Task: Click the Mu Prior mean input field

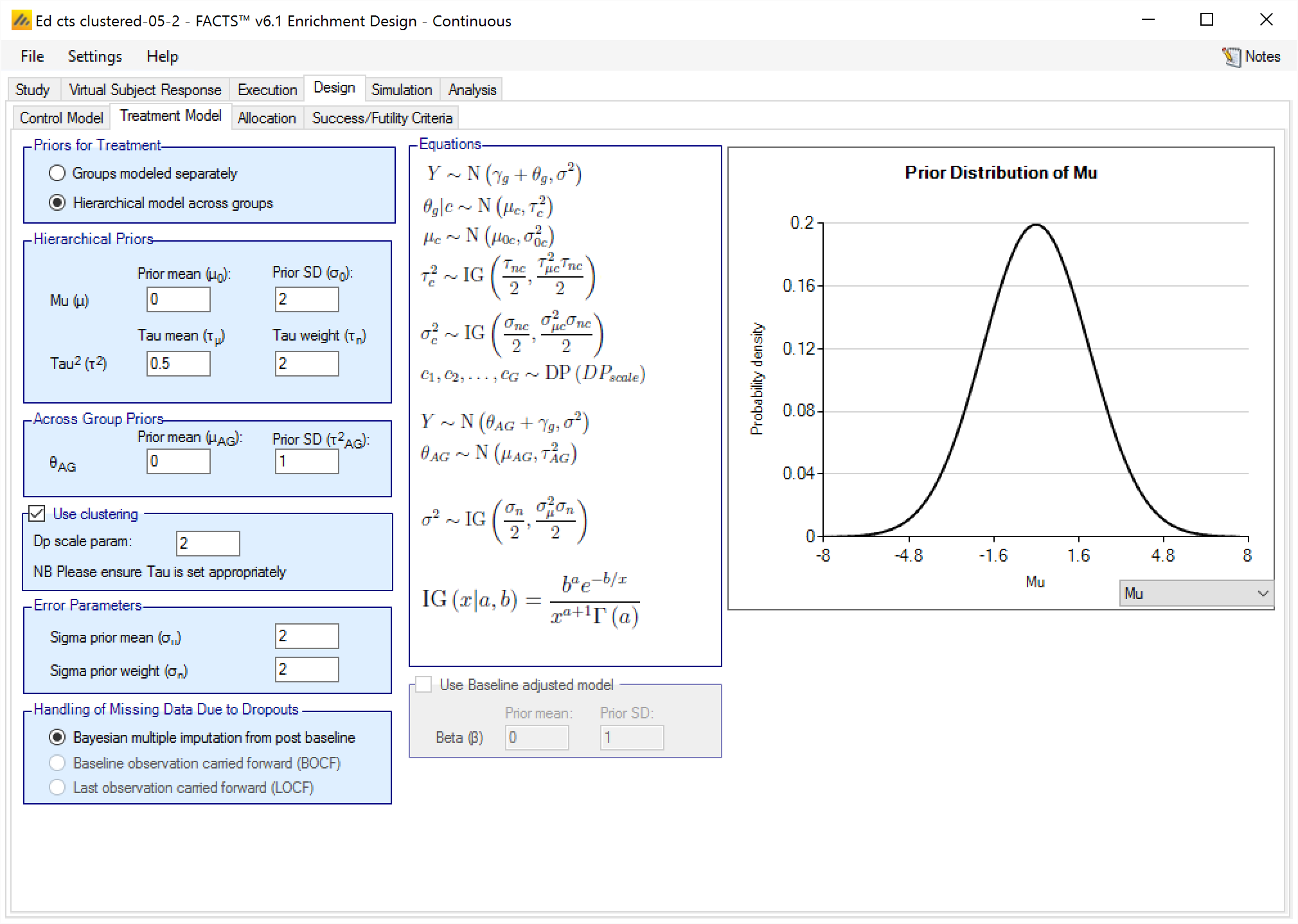Action: coord(178,299)
